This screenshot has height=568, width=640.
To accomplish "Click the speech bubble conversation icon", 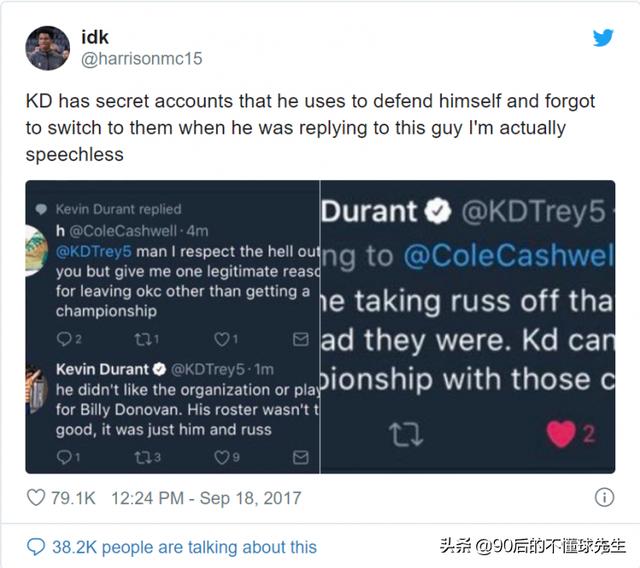I will 36,547.
